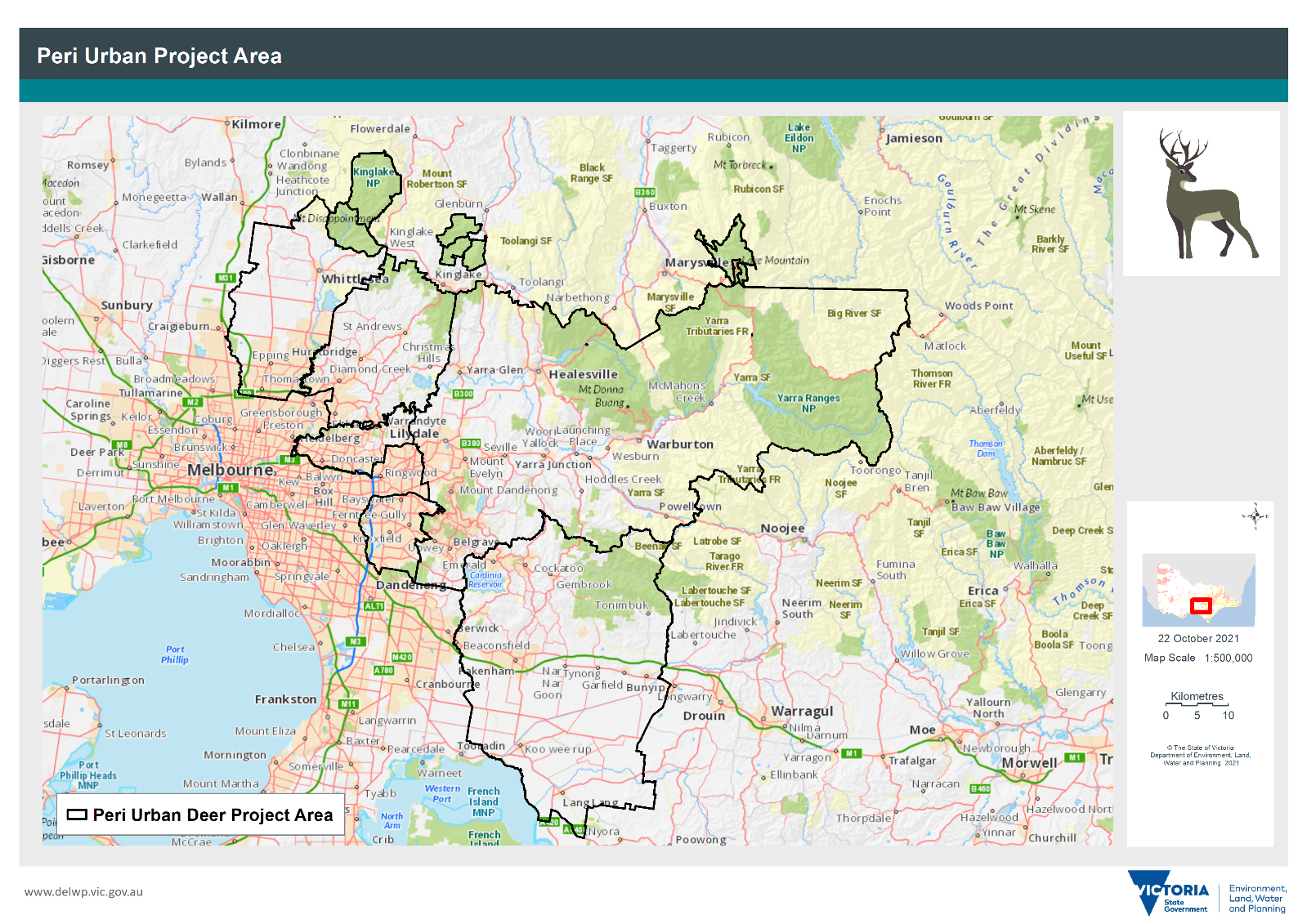This screenshot has height=924, width=1307.
Task: Click the "Peri Urban Deer Project Area" legend label
Action: click(x=213, y=815)
